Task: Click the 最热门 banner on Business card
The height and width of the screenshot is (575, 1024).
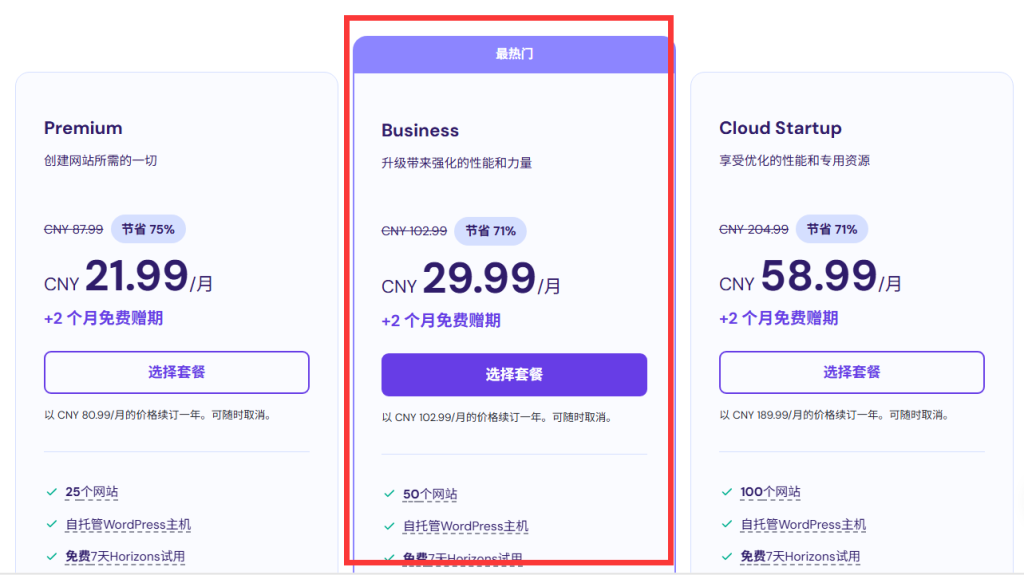Action: point(514,54)
